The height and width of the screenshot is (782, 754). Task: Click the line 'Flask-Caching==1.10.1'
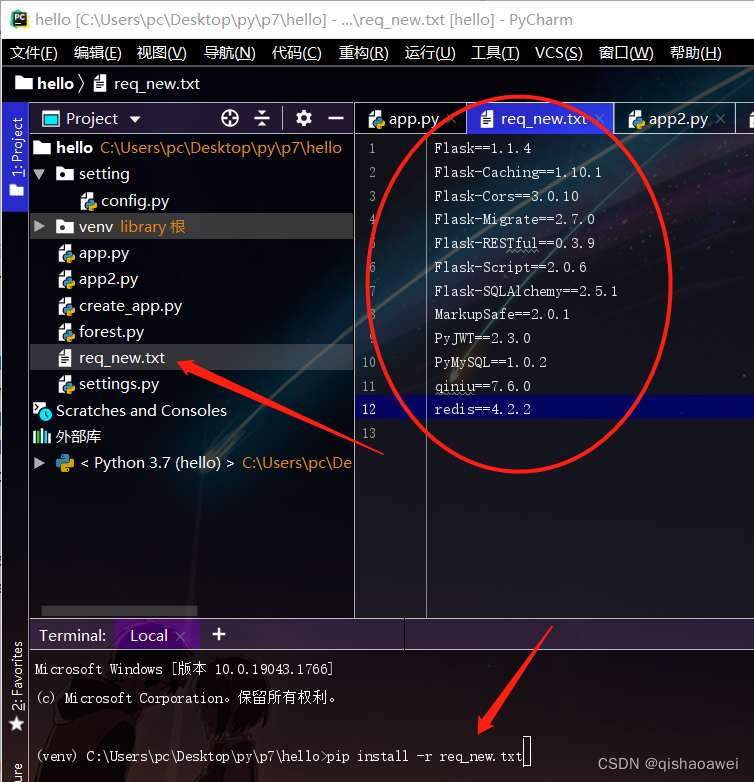(x=518, y=172)
